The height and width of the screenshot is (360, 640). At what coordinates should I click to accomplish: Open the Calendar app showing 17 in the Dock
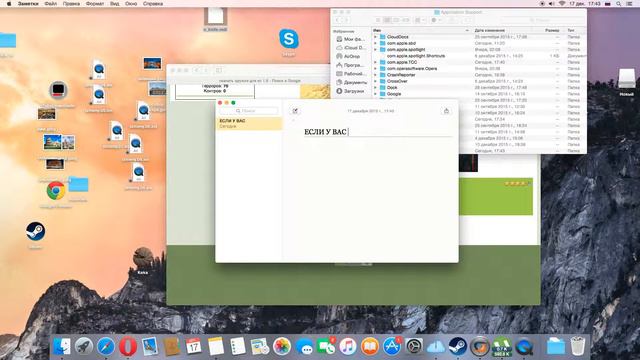[193, 347]
